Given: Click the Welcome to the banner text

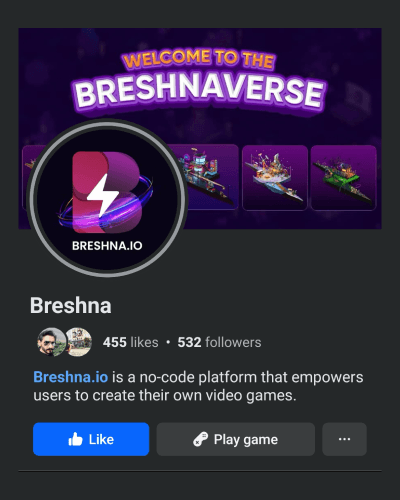Looking at the screenshot, I should [199, 59].
